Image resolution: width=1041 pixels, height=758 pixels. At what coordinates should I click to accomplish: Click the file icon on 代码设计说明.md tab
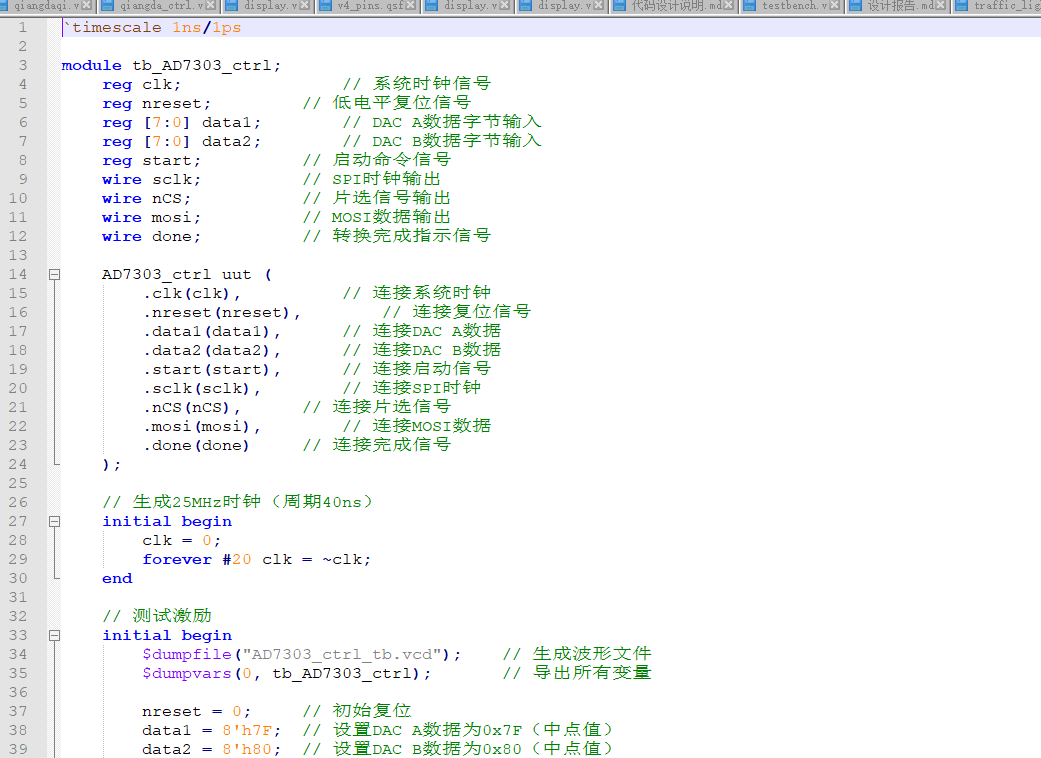pos(619,5)
